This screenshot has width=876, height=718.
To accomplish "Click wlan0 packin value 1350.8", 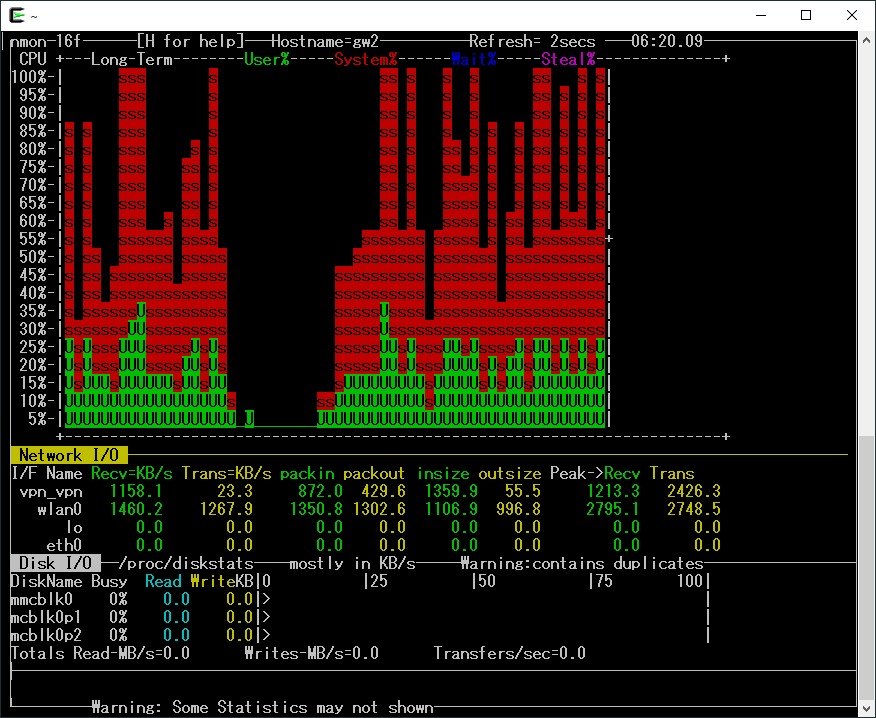I will pos(316,510).
